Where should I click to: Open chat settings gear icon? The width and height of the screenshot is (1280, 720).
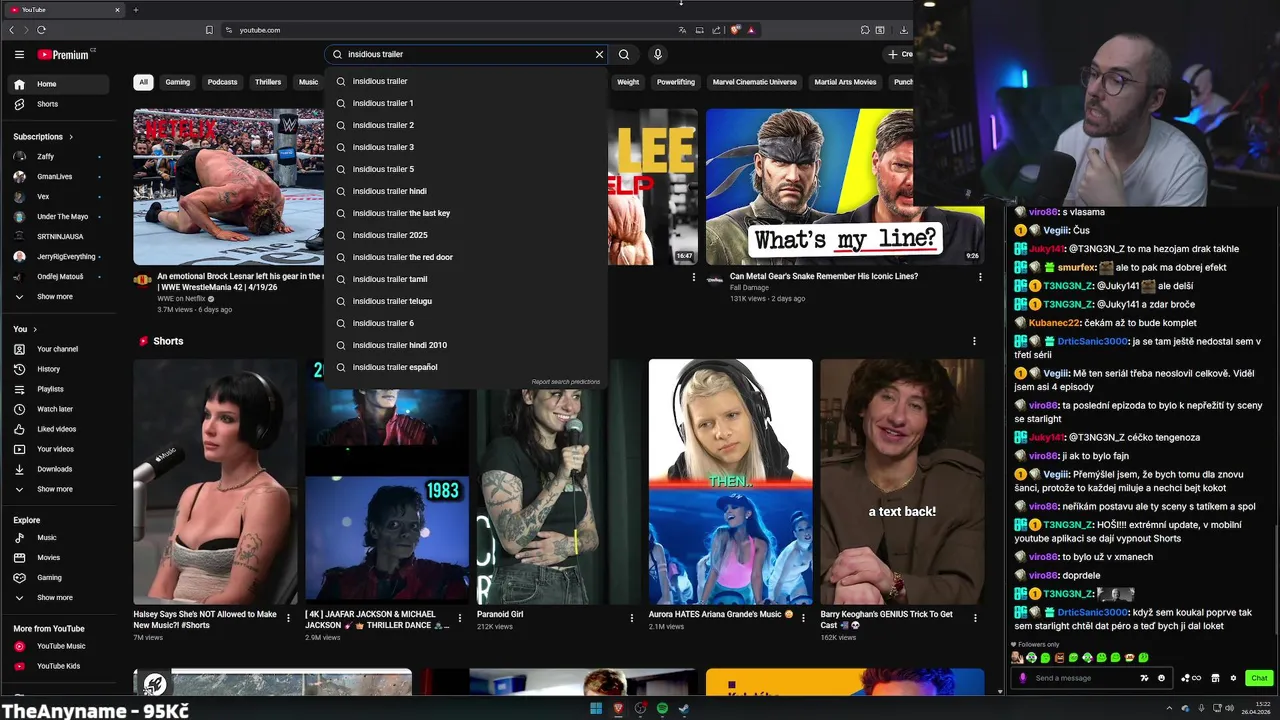(1233, 678)
